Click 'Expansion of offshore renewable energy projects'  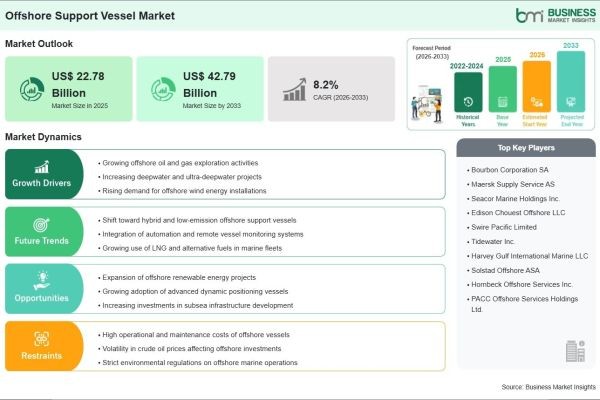click(x=177, y=278)
